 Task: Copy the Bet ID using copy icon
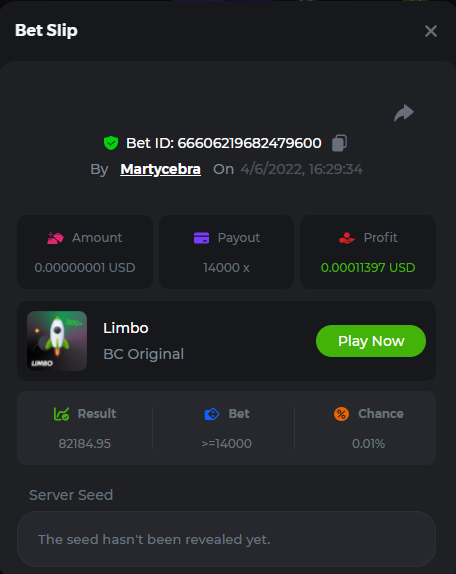[x=339, y=143]
